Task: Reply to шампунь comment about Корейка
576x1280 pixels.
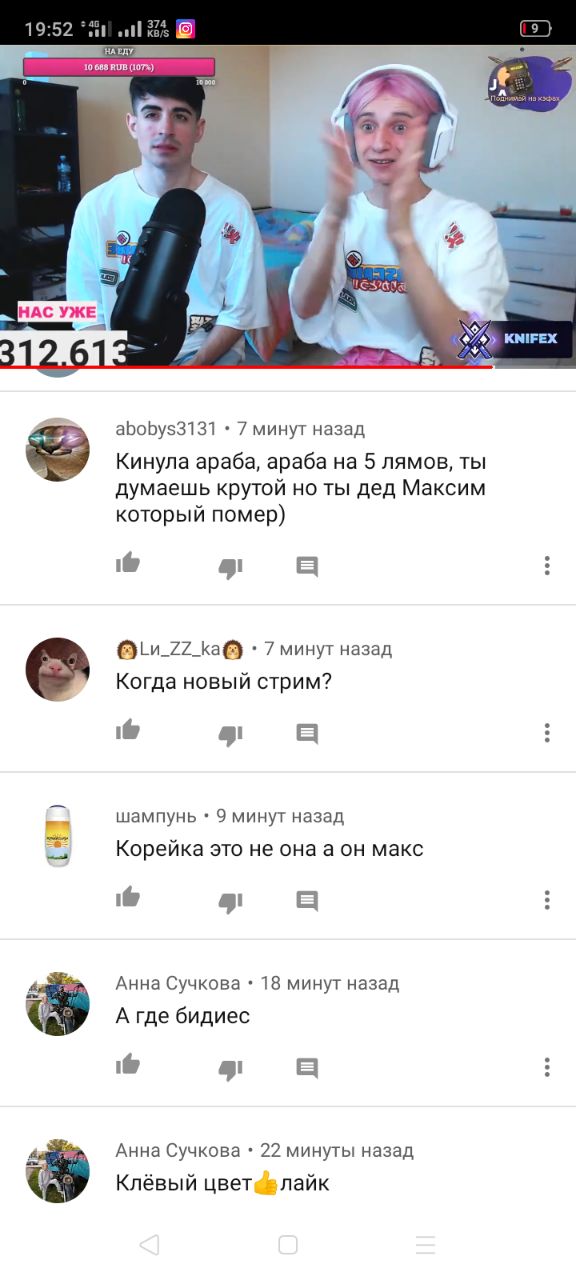Action: 307,901
